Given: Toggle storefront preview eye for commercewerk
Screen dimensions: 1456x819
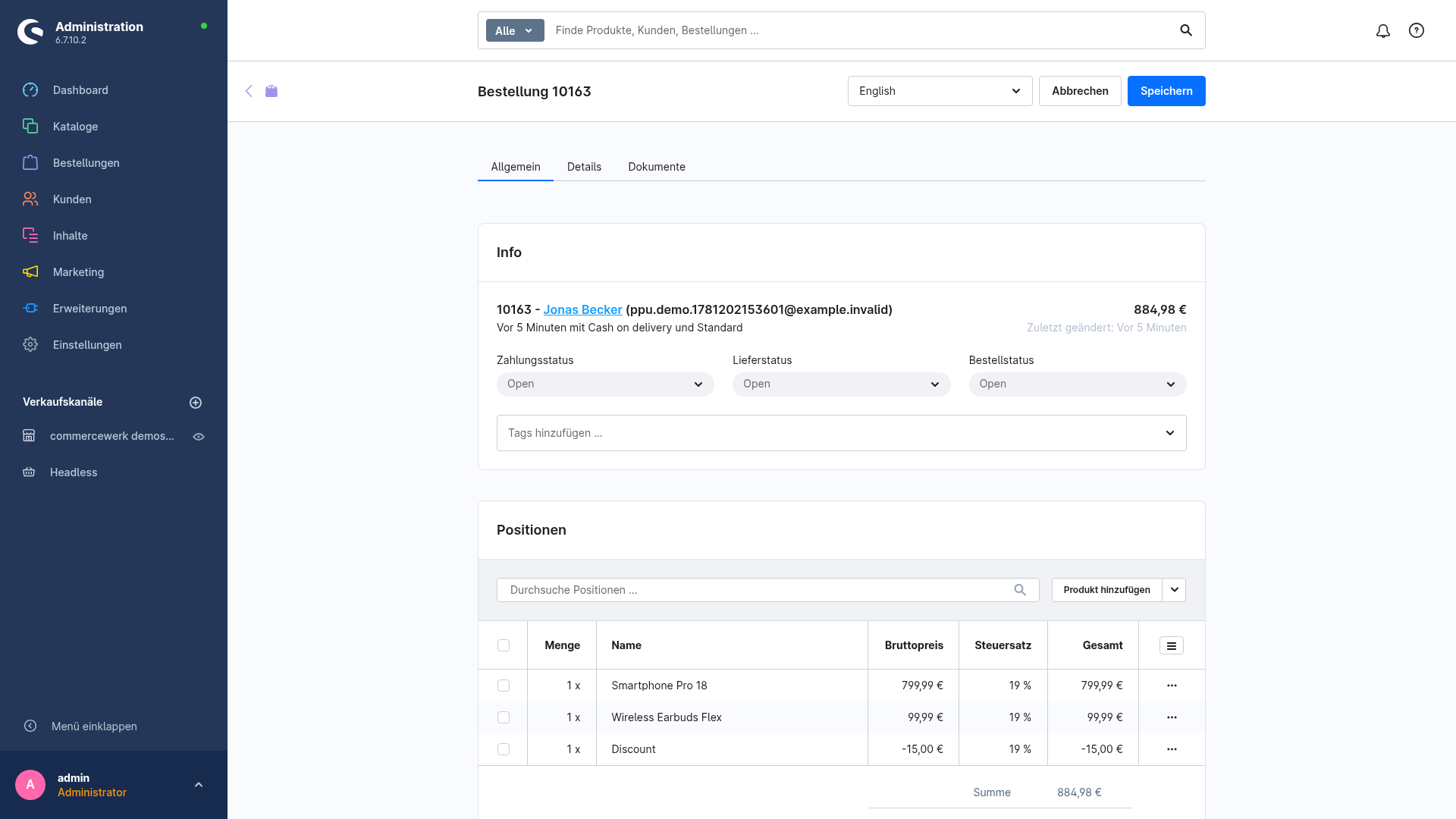Looking at the screenshot, I should tap(199, 437).
